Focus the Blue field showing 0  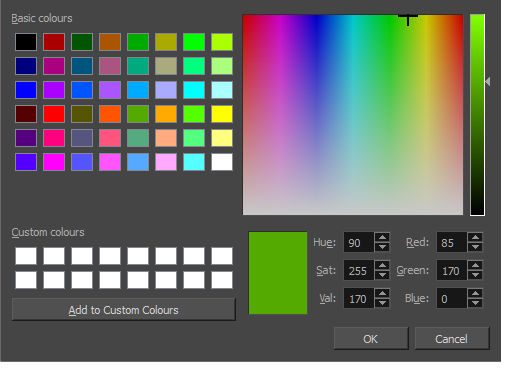pyautogui.click(x=452, y=298)
